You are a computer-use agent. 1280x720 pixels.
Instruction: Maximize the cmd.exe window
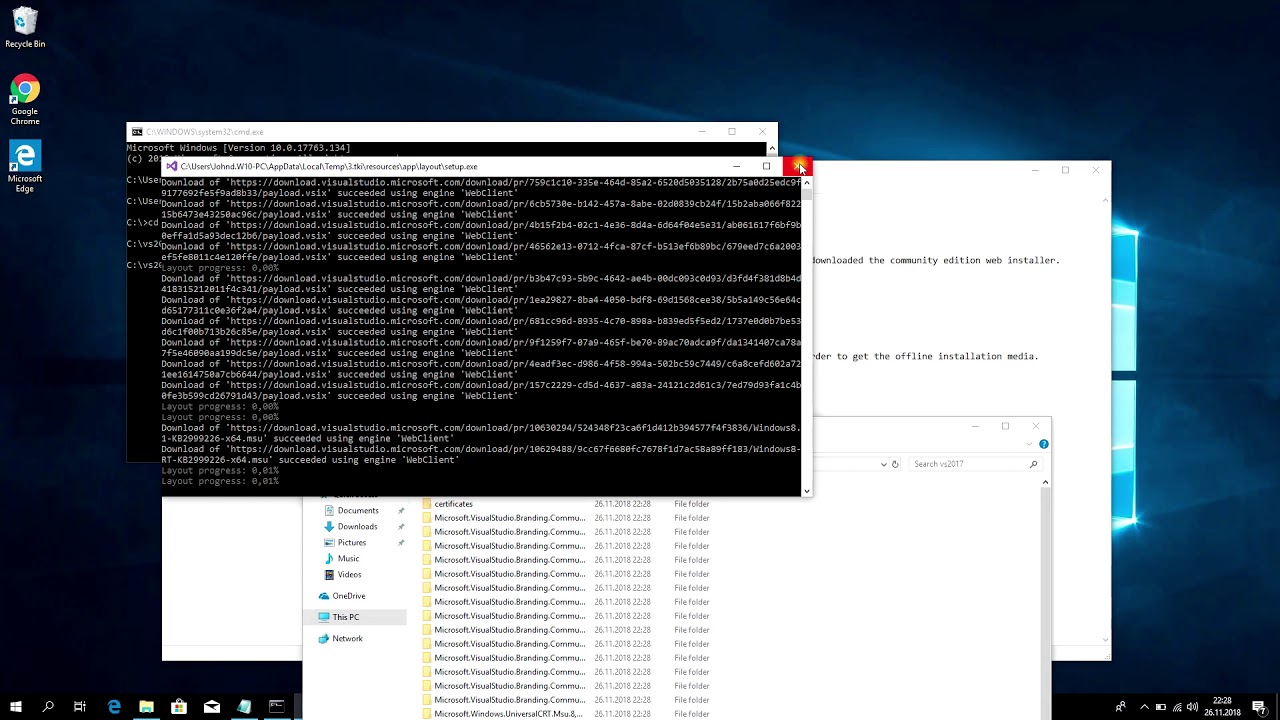732,132
